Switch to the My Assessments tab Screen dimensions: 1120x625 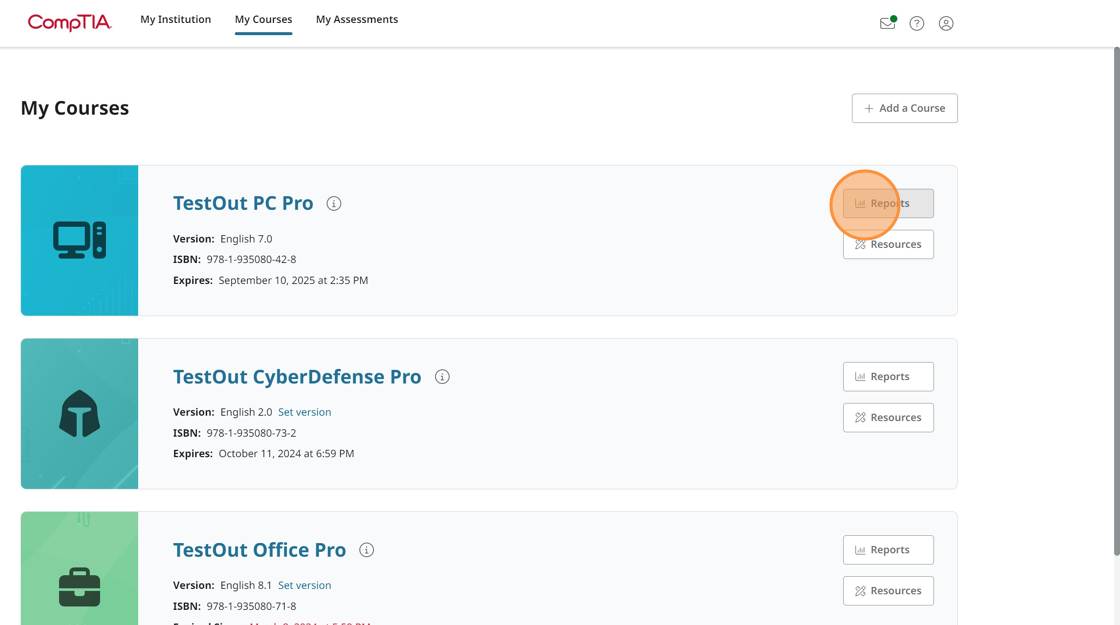(357, 20)
